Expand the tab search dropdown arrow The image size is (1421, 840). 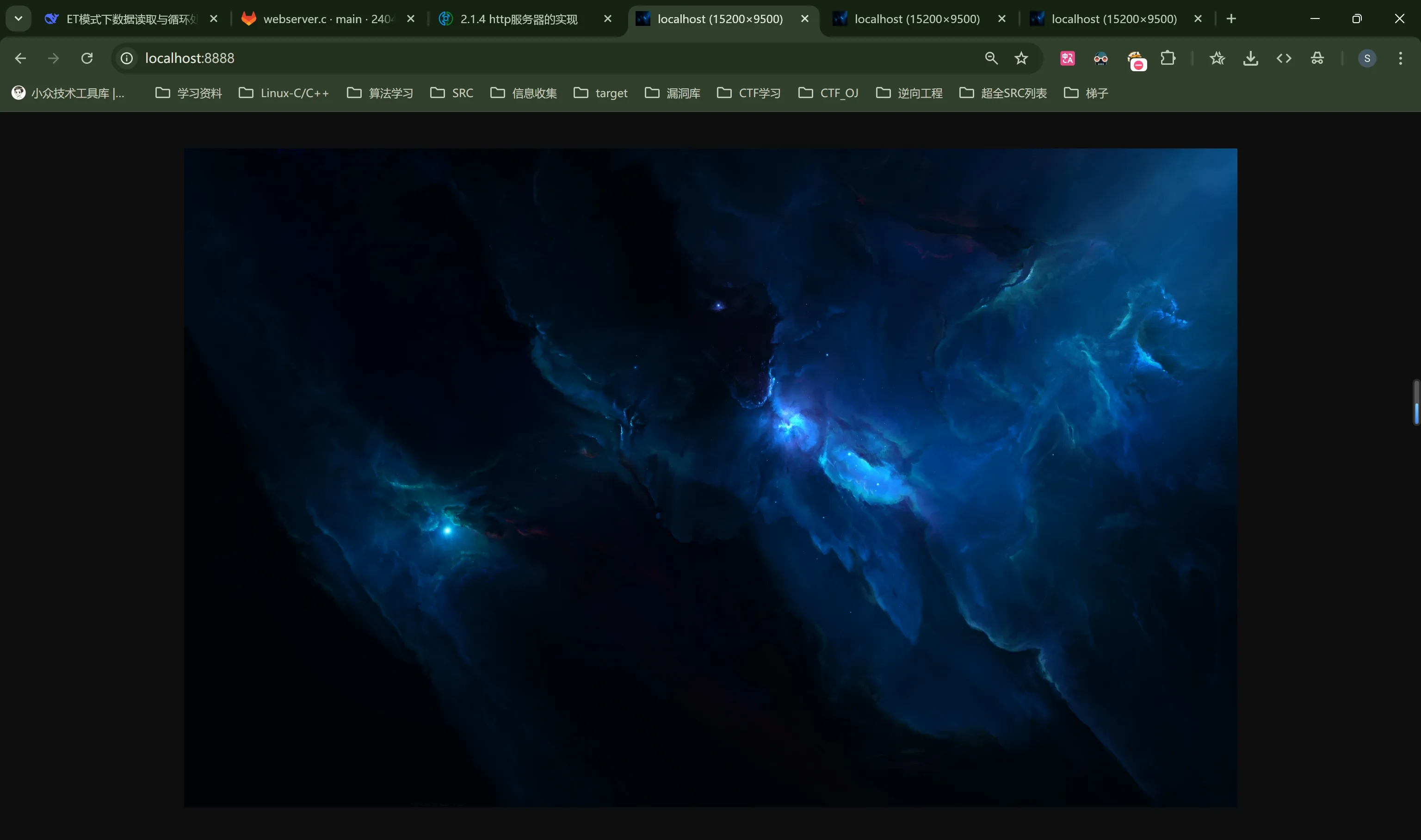click(18, 19)
